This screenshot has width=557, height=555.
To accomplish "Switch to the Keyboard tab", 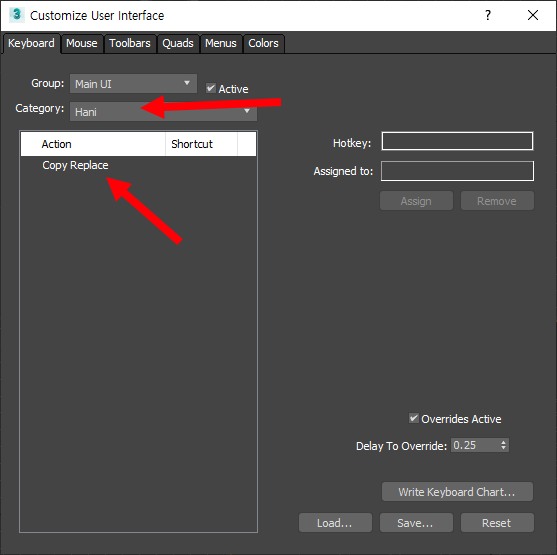I will pos(31,43).
